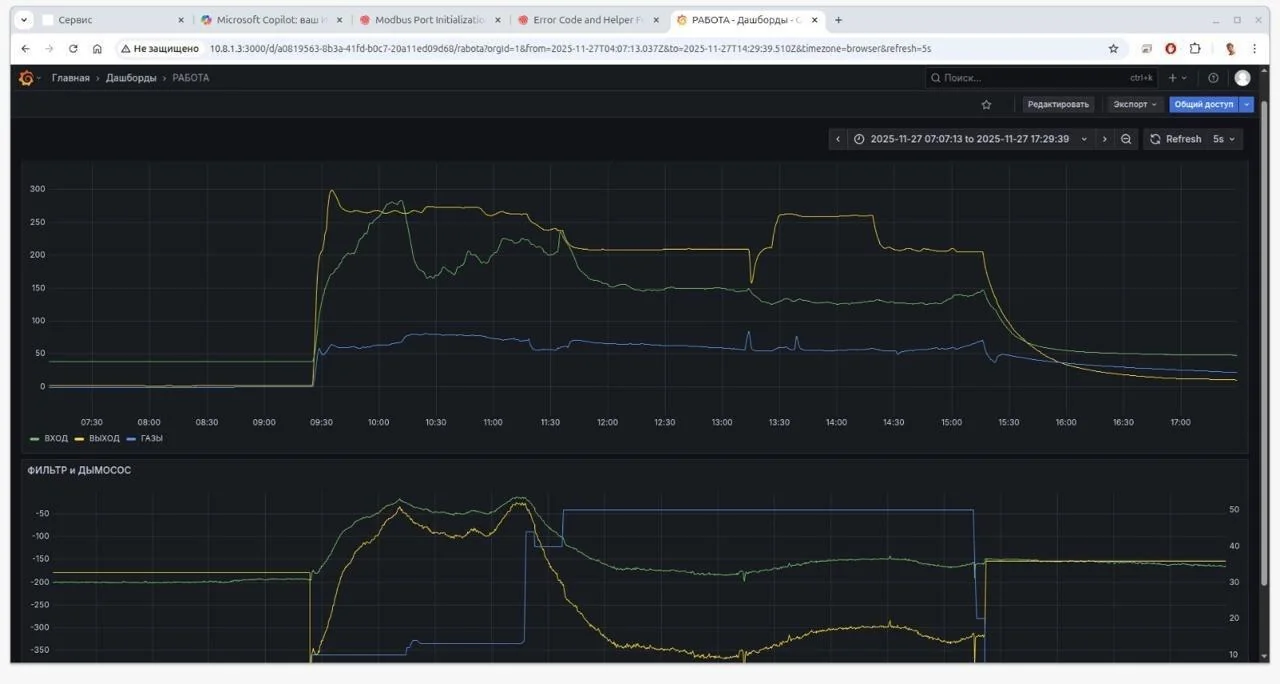Switch to the Modbus Port Initialization tab
The height and width of the screenshot is (684, 1280).
(428, 20)
